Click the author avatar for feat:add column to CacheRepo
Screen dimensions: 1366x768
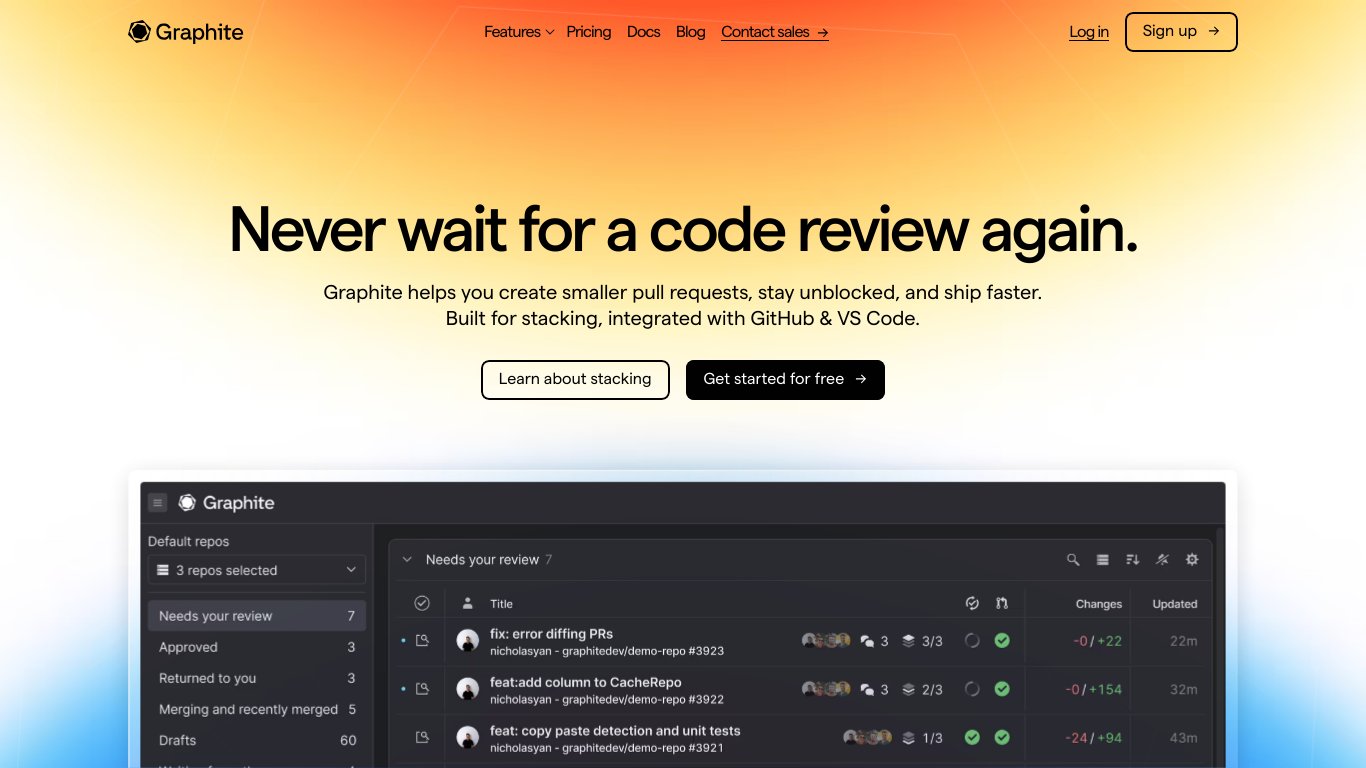pos(467,689)
